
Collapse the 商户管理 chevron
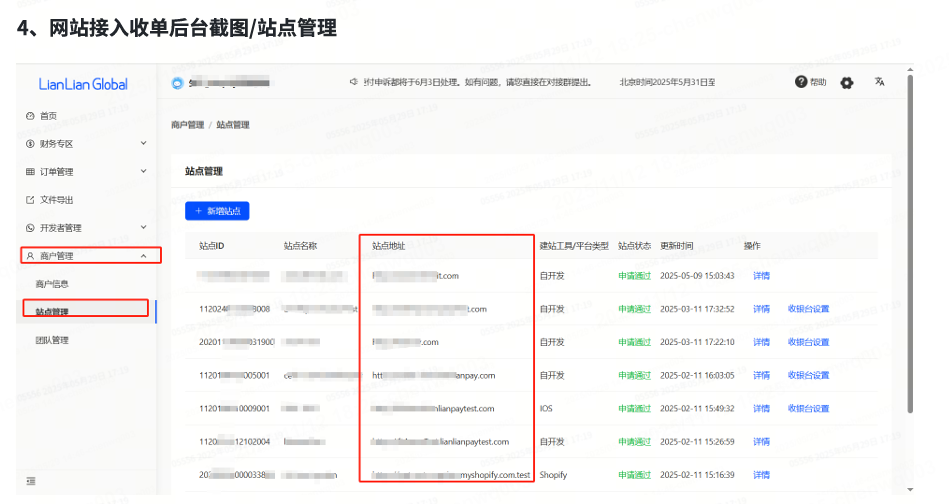[143, 256]
